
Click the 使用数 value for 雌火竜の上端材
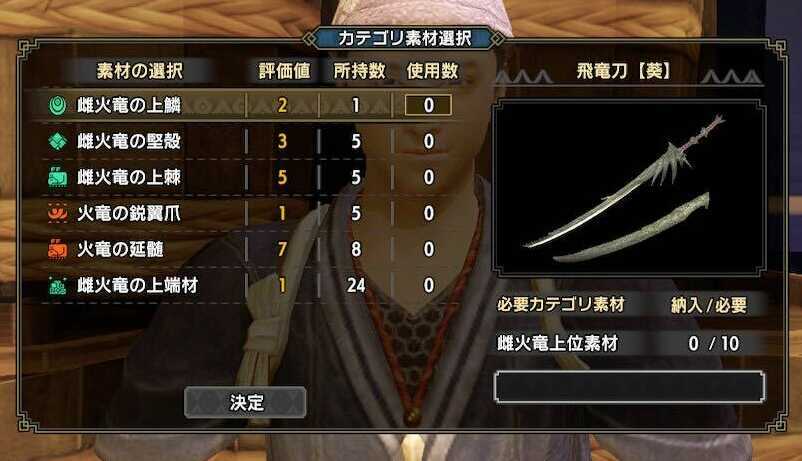point(429,285)
